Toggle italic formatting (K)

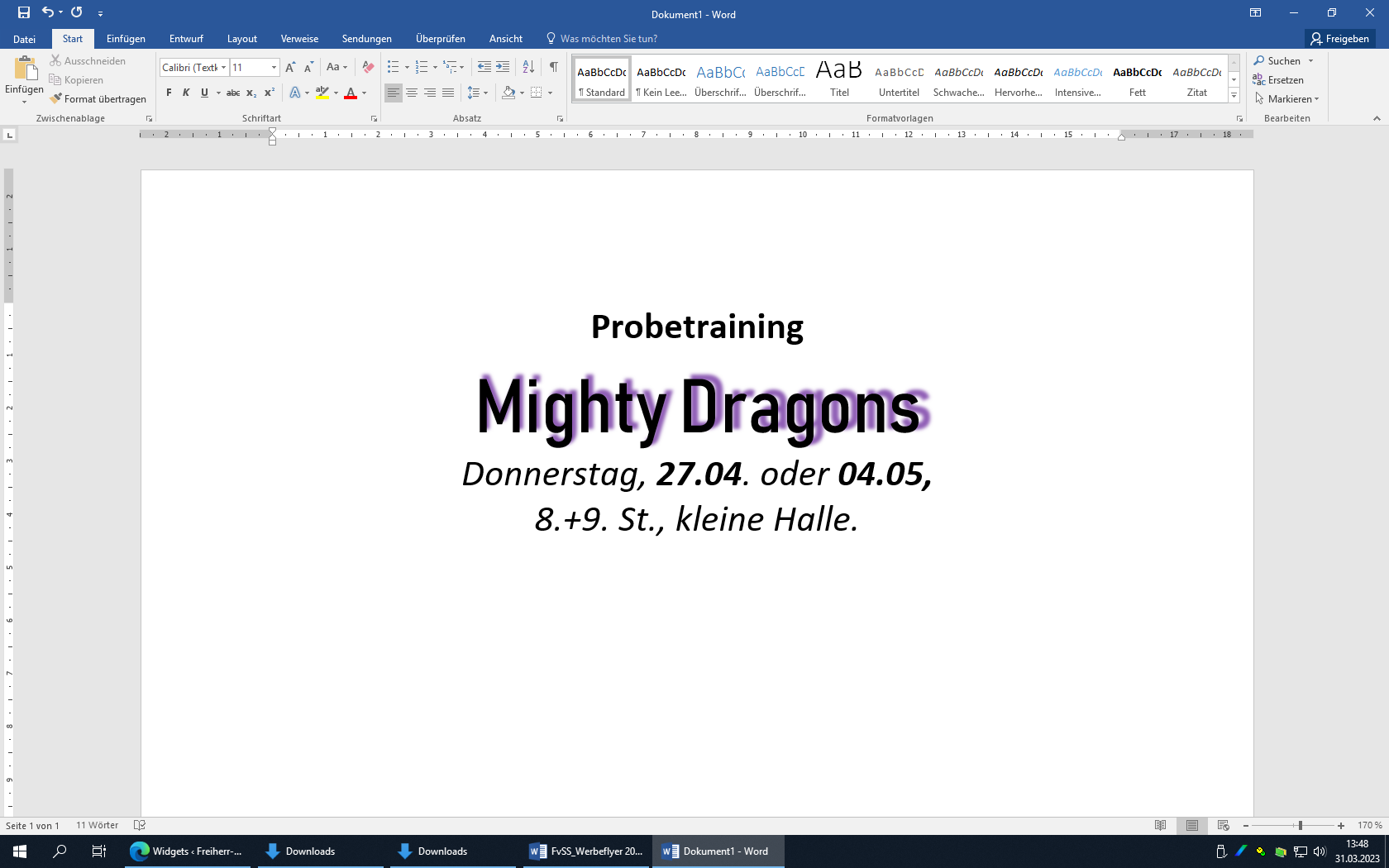186,93
